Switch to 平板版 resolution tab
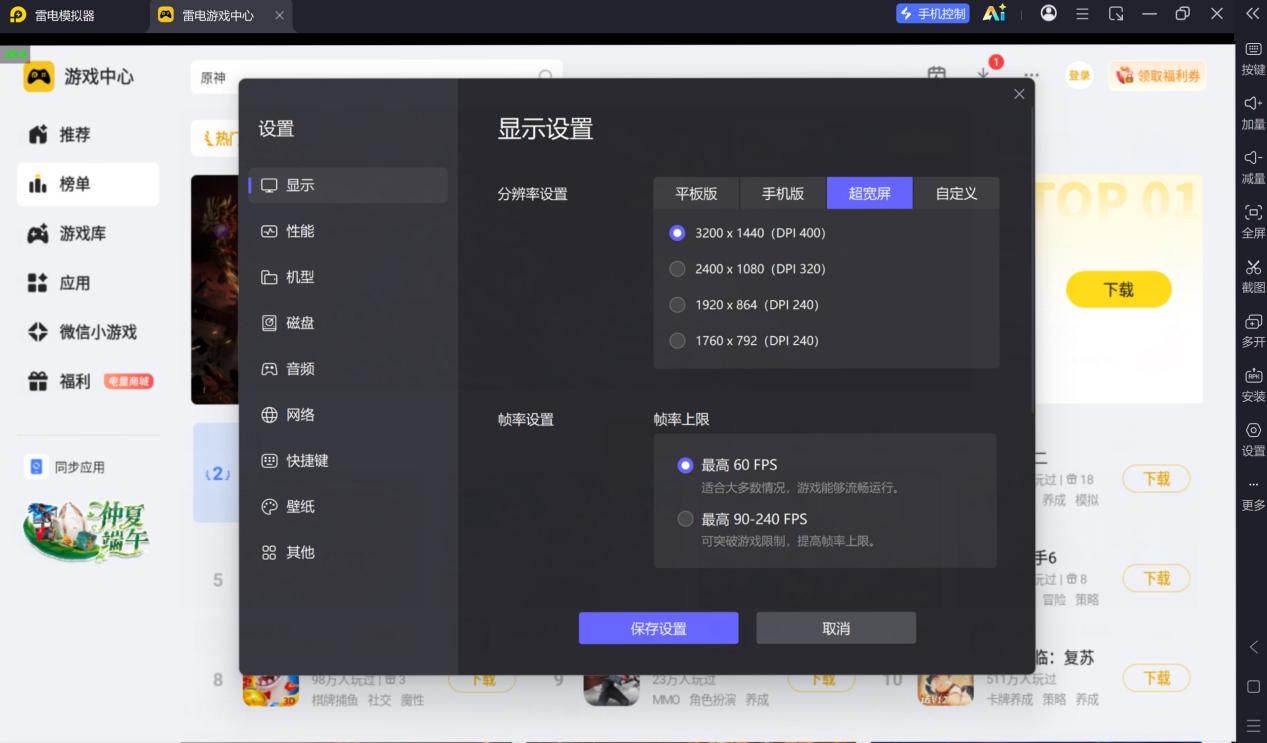Viewport: 1267px width, 743px height. coord(696,193)
